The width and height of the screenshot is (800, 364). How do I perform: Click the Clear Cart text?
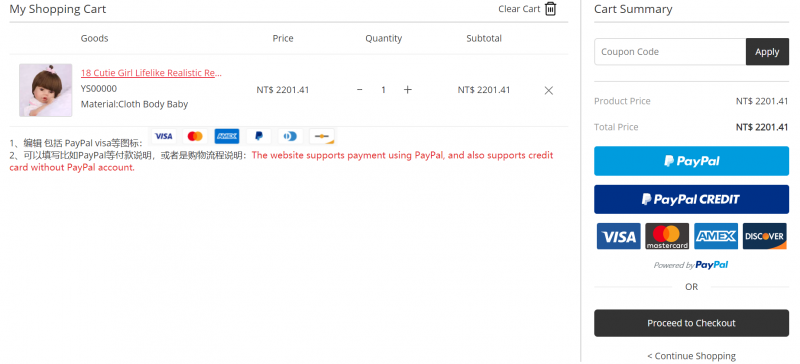pos(519,9)
